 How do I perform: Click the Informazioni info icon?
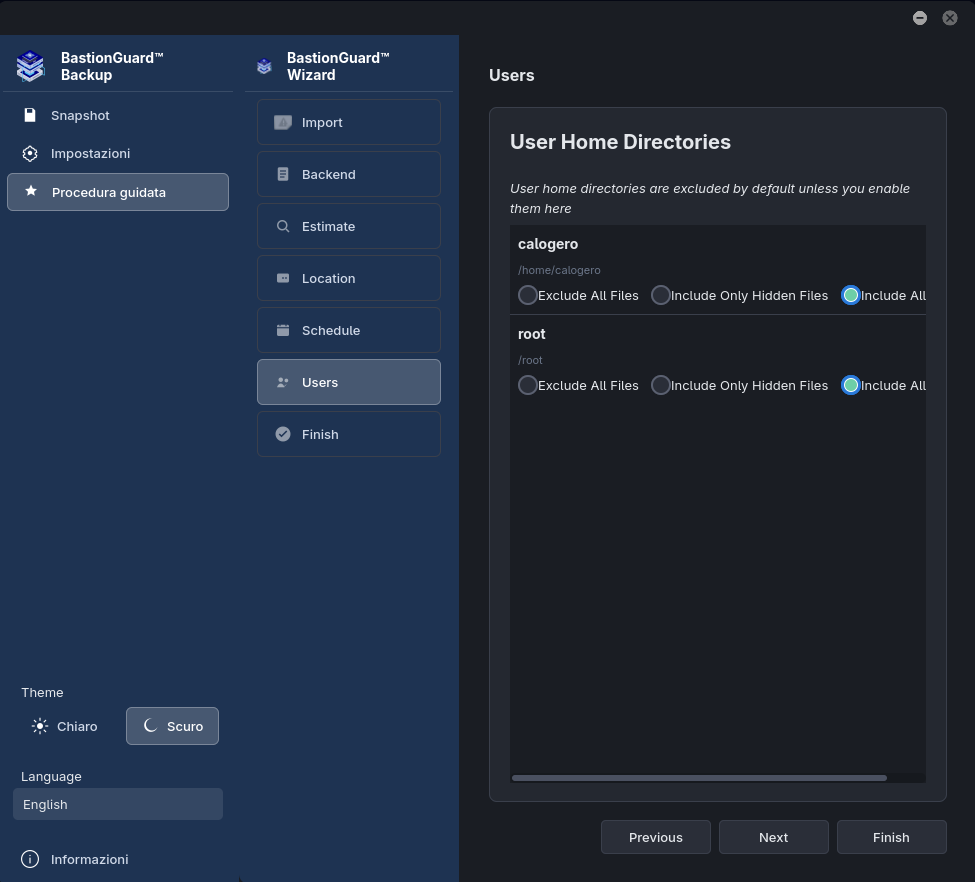(x=30, y=859)
